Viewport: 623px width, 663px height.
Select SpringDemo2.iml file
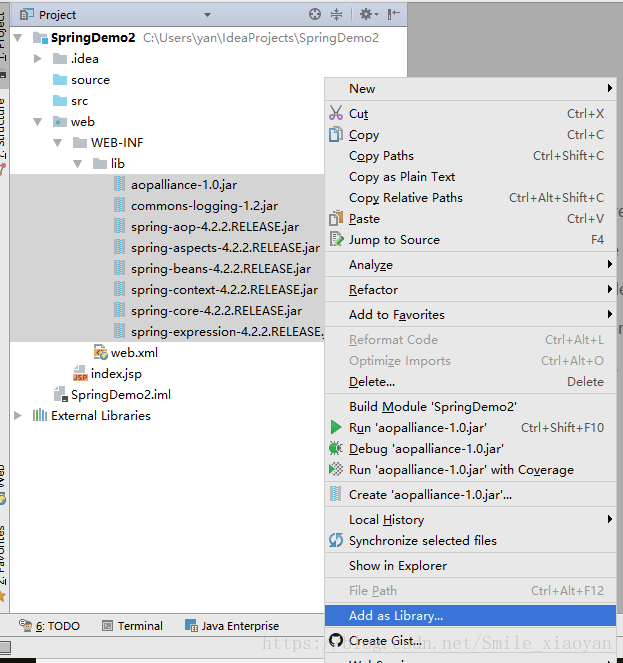tap(112, 395)
